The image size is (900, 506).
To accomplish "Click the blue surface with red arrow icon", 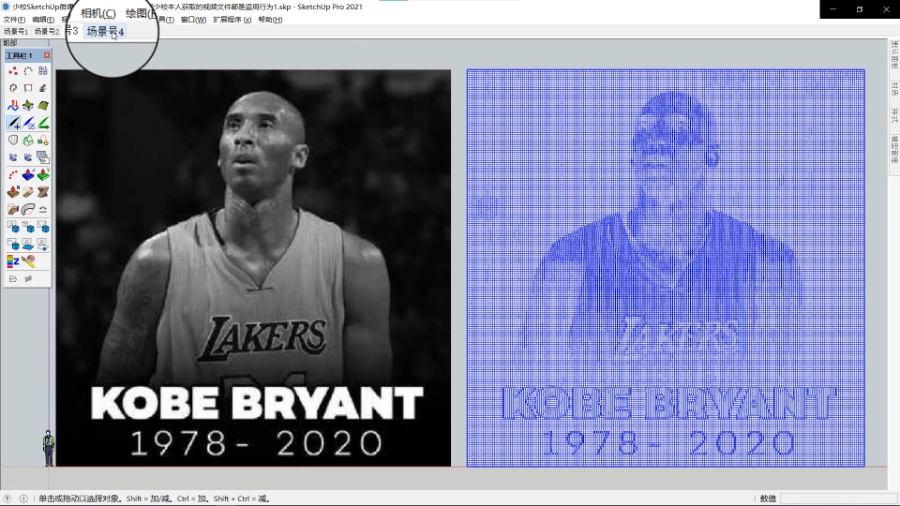I will 28,174.
